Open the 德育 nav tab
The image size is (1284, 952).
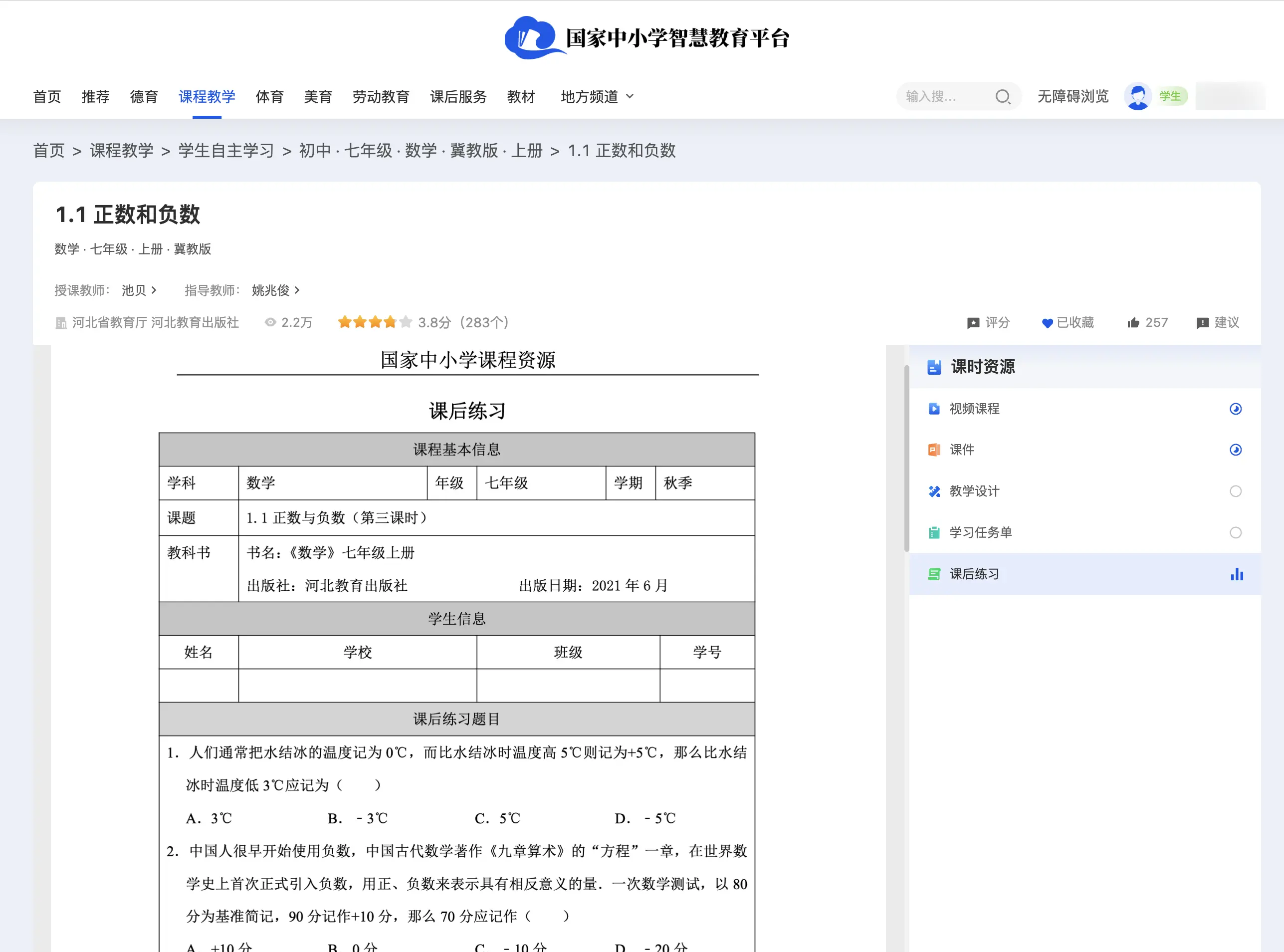tap(144, 96)
